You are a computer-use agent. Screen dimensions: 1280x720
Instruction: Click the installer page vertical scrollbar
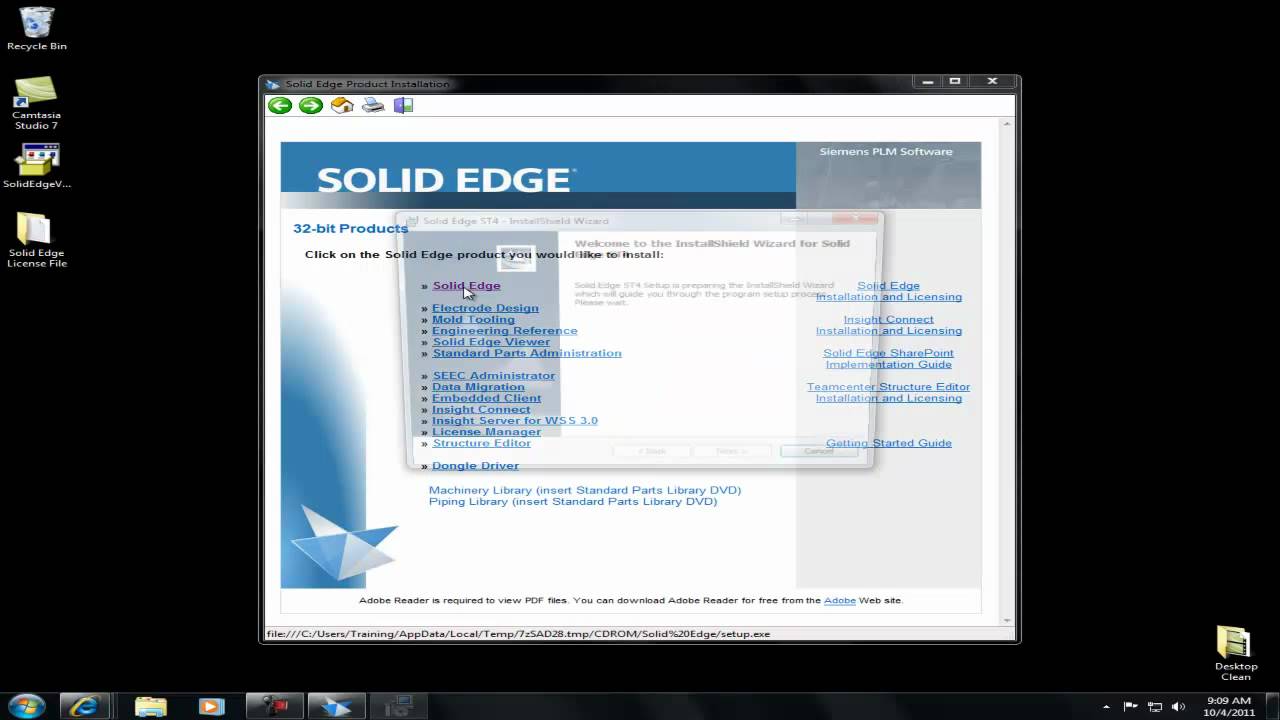tap(1007, 370)
